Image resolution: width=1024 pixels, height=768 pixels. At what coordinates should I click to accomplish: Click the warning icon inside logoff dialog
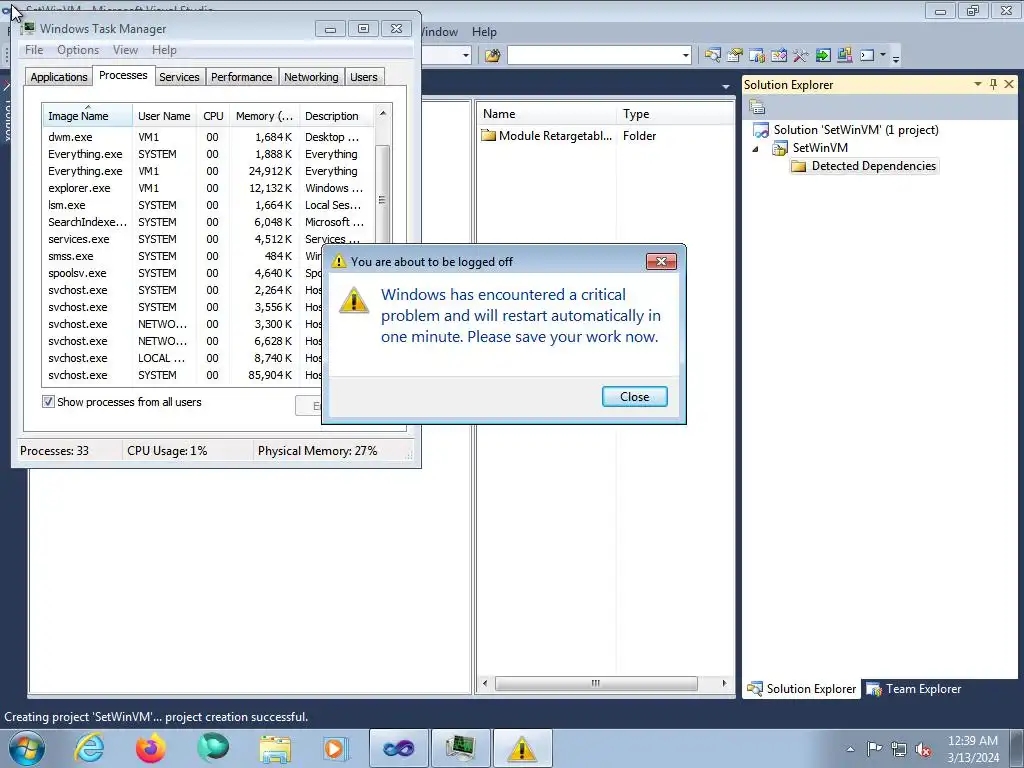[354, 300]
